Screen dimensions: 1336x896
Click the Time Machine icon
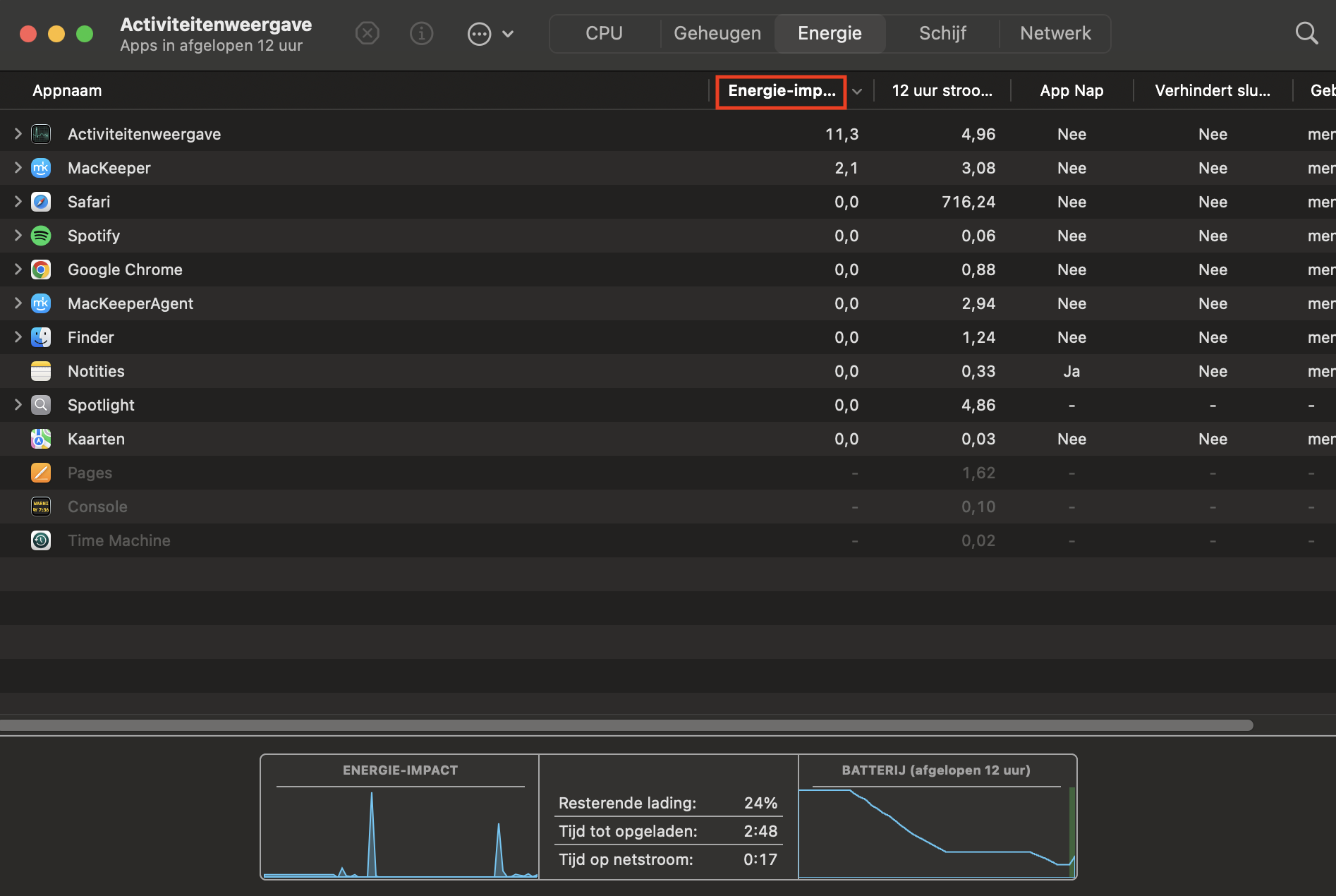41,540
